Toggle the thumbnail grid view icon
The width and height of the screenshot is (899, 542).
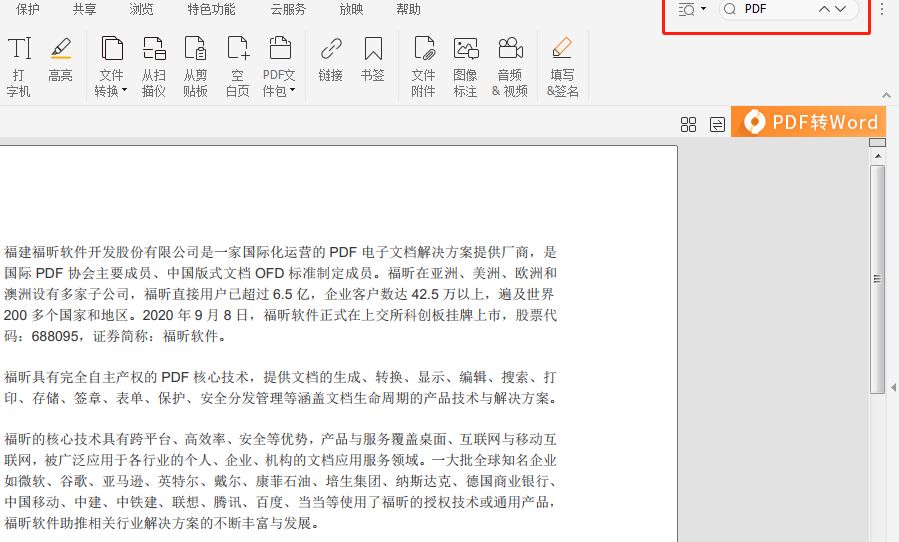click(688, 124)
